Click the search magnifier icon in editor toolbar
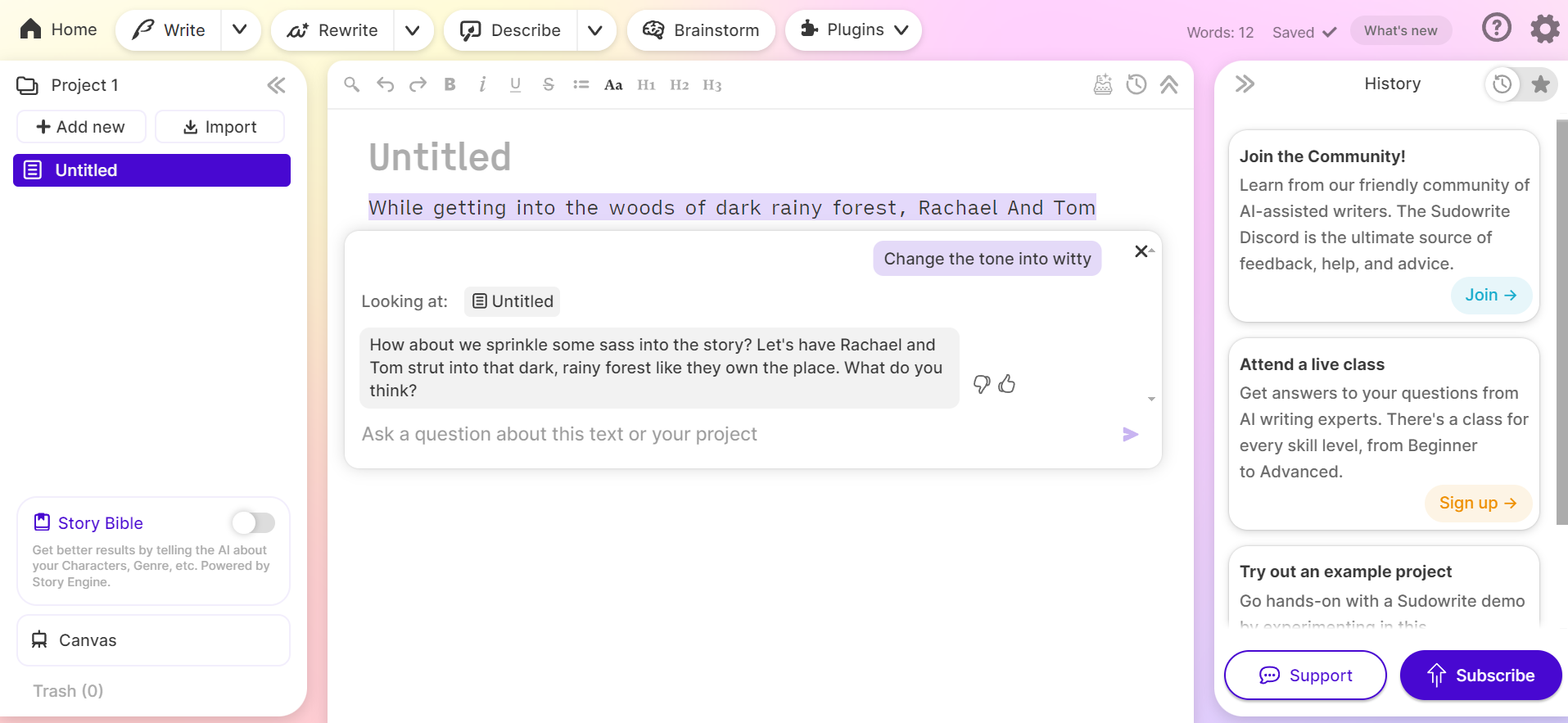The image size is (1568, 723). click(351, 84)
